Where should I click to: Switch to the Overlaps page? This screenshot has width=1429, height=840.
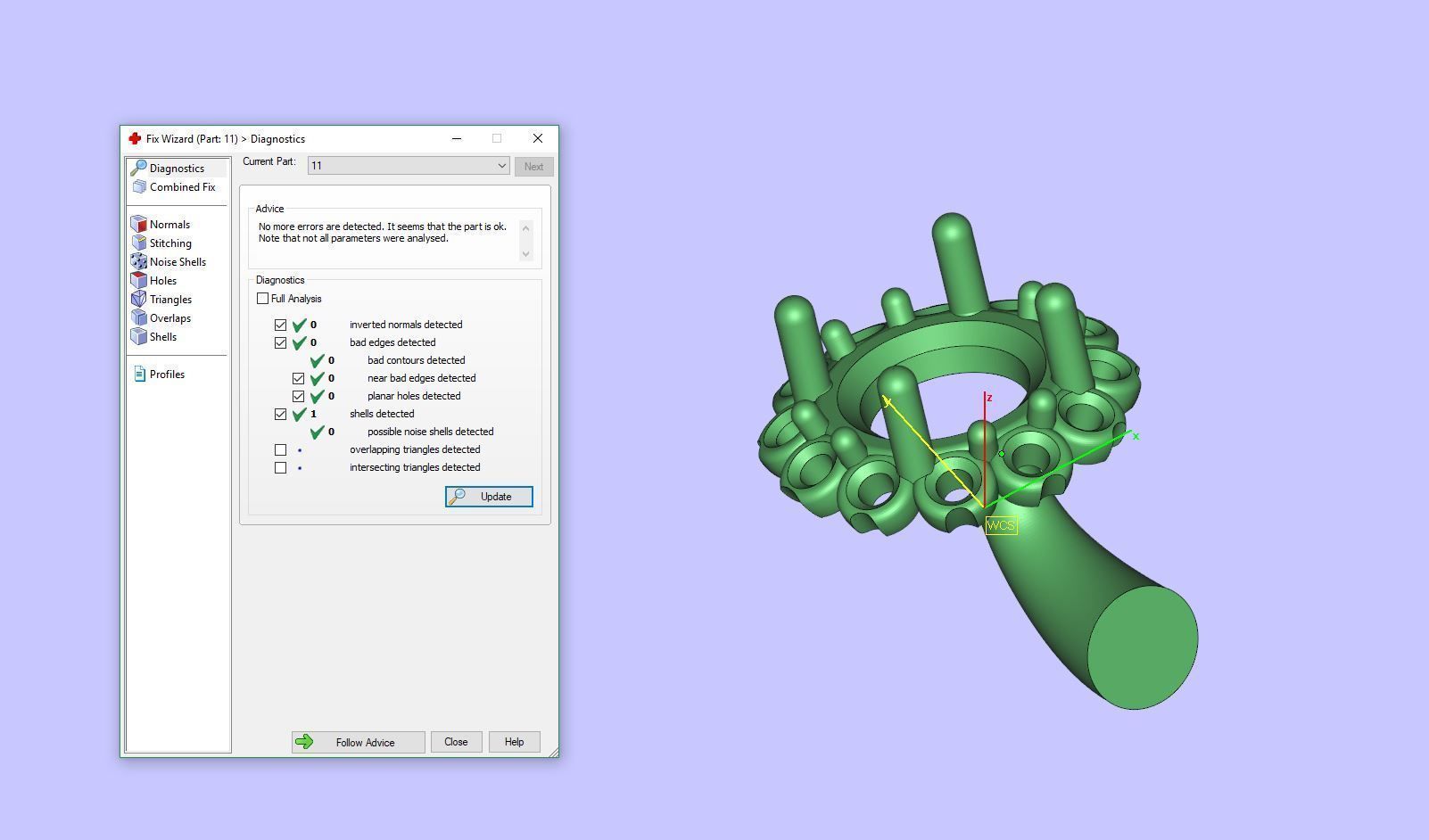tap(170, 318)
